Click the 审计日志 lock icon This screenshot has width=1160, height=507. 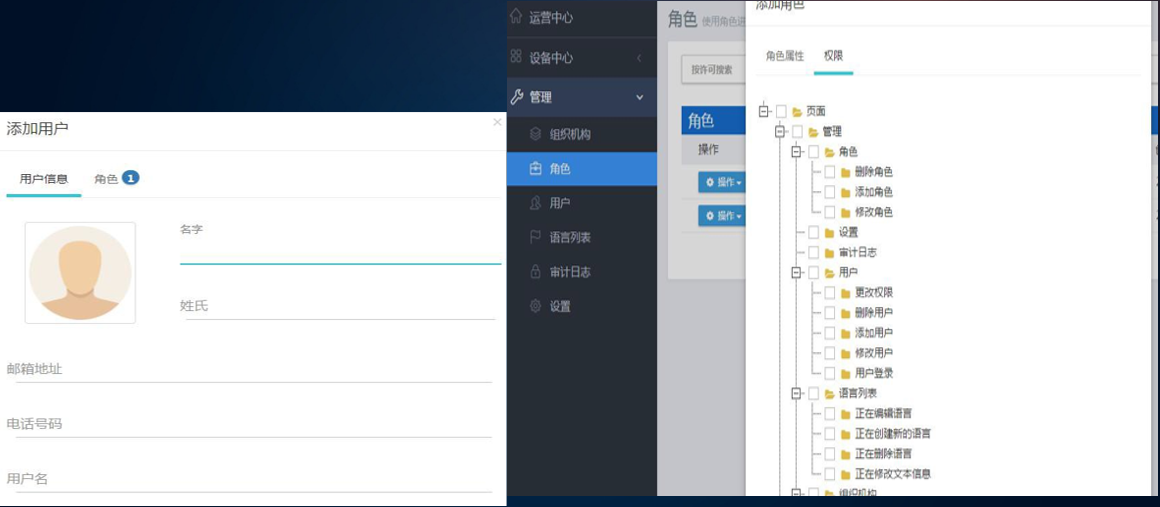[x=535, y=272]
